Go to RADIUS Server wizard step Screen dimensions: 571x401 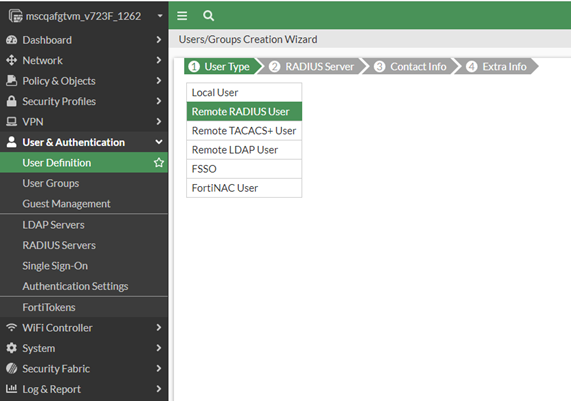coord(312,67)
